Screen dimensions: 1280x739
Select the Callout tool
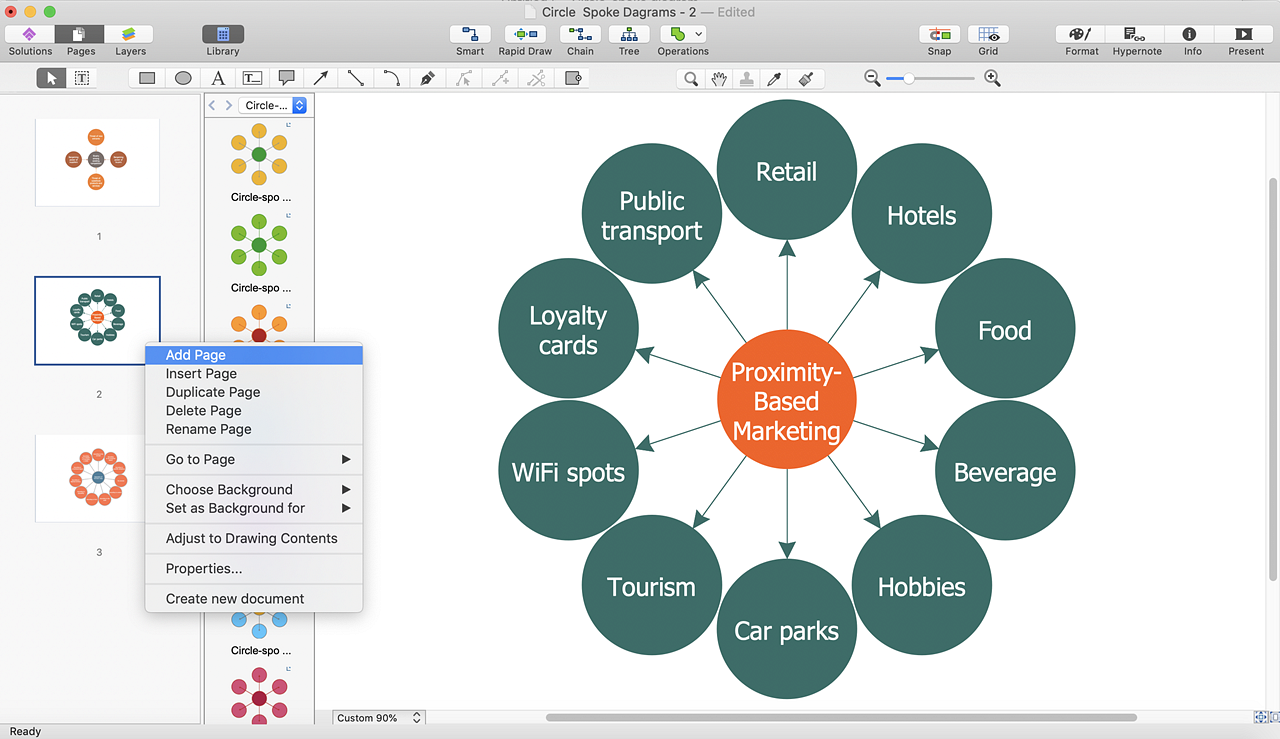click(x=287, y=77)
